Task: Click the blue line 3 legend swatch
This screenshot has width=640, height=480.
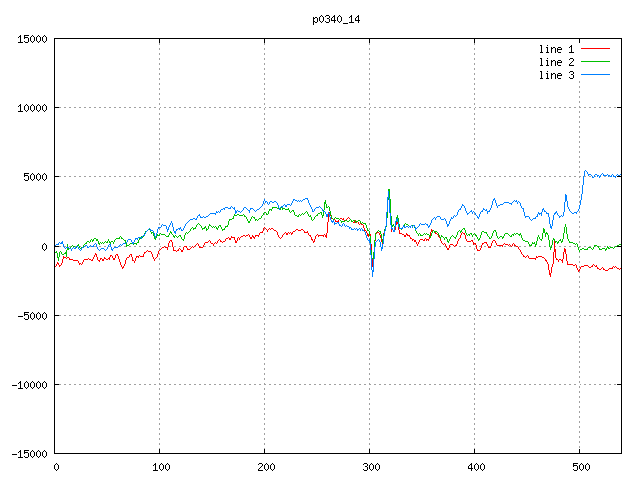Action: [595, 75]
